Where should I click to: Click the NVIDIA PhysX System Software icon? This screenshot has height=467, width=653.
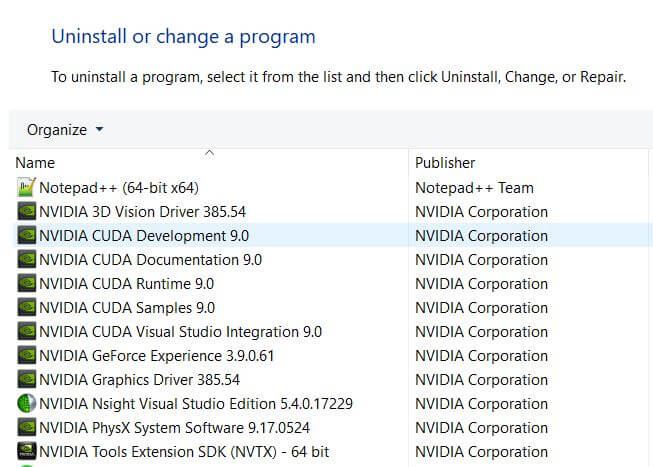pyautogui.click(x=27, y=427)
